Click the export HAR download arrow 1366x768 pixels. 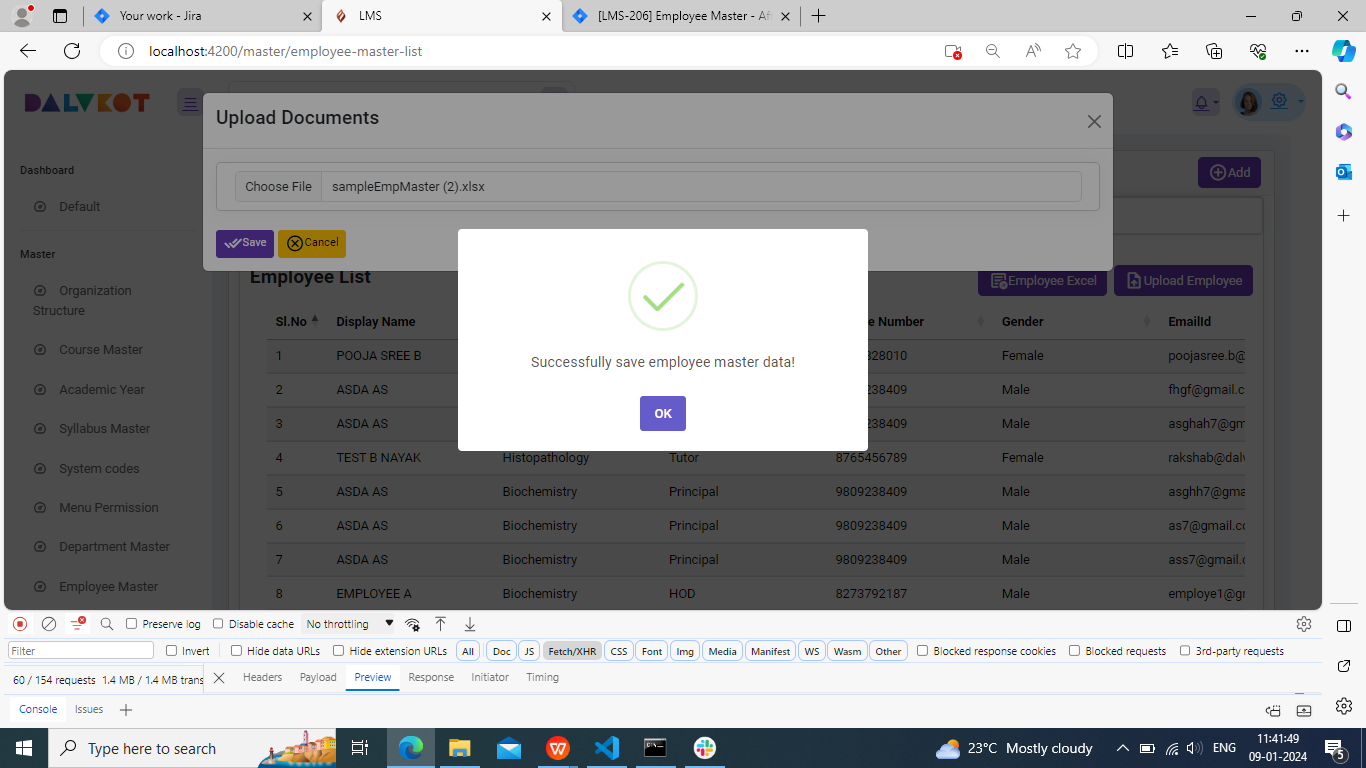(469, 624)
